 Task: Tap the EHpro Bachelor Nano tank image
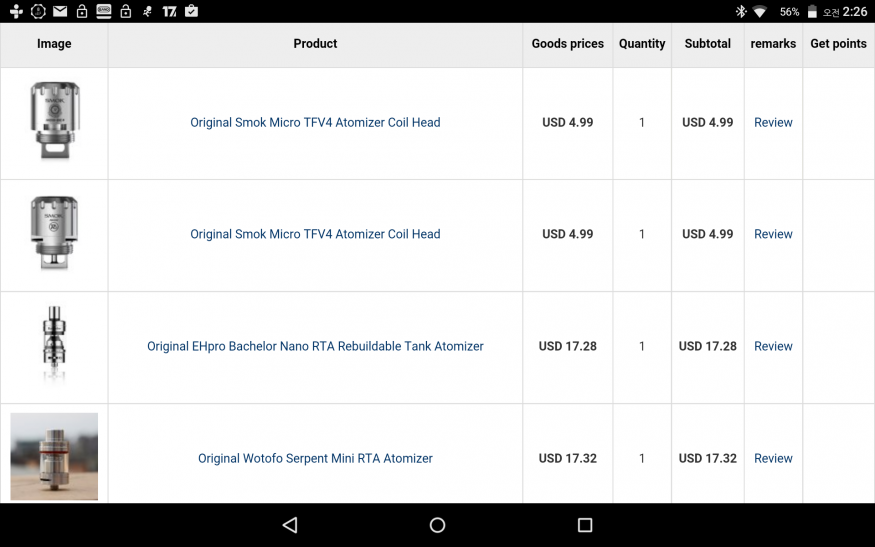54,346
